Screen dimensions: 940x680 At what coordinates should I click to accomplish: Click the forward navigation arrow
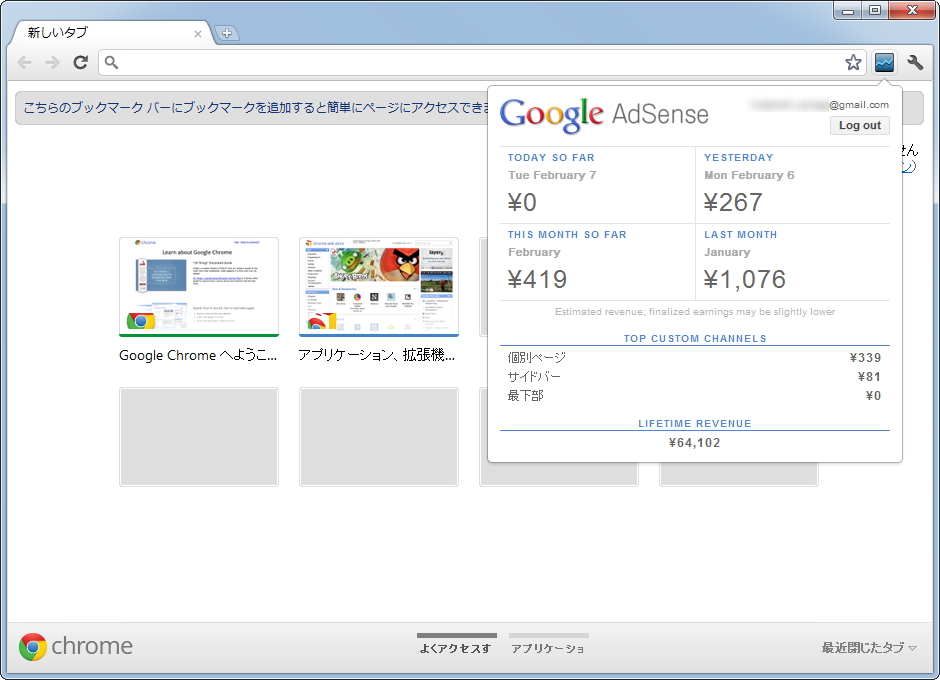tap(52, 62)
